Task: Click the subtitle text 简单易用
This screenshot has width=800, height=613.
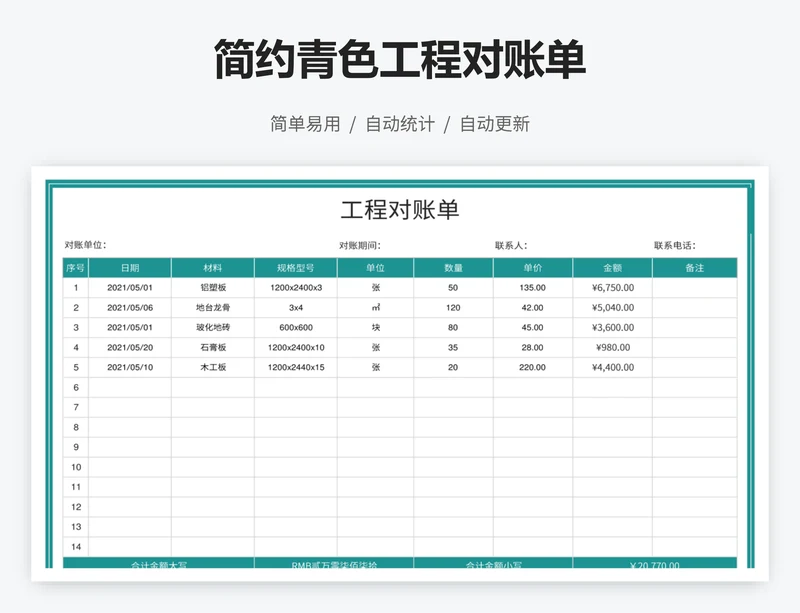Action: 305,124
